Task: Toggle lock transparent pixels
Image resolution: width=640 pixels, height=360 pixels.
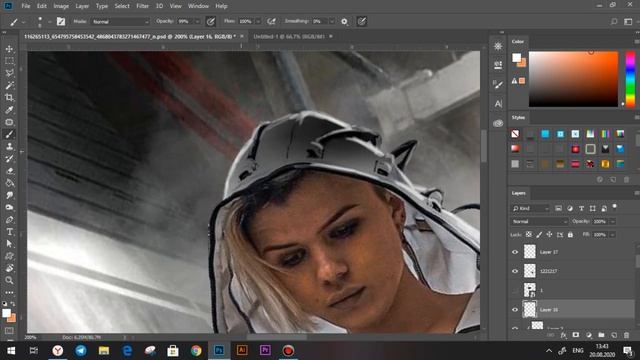Action: (x=529, y=235)
